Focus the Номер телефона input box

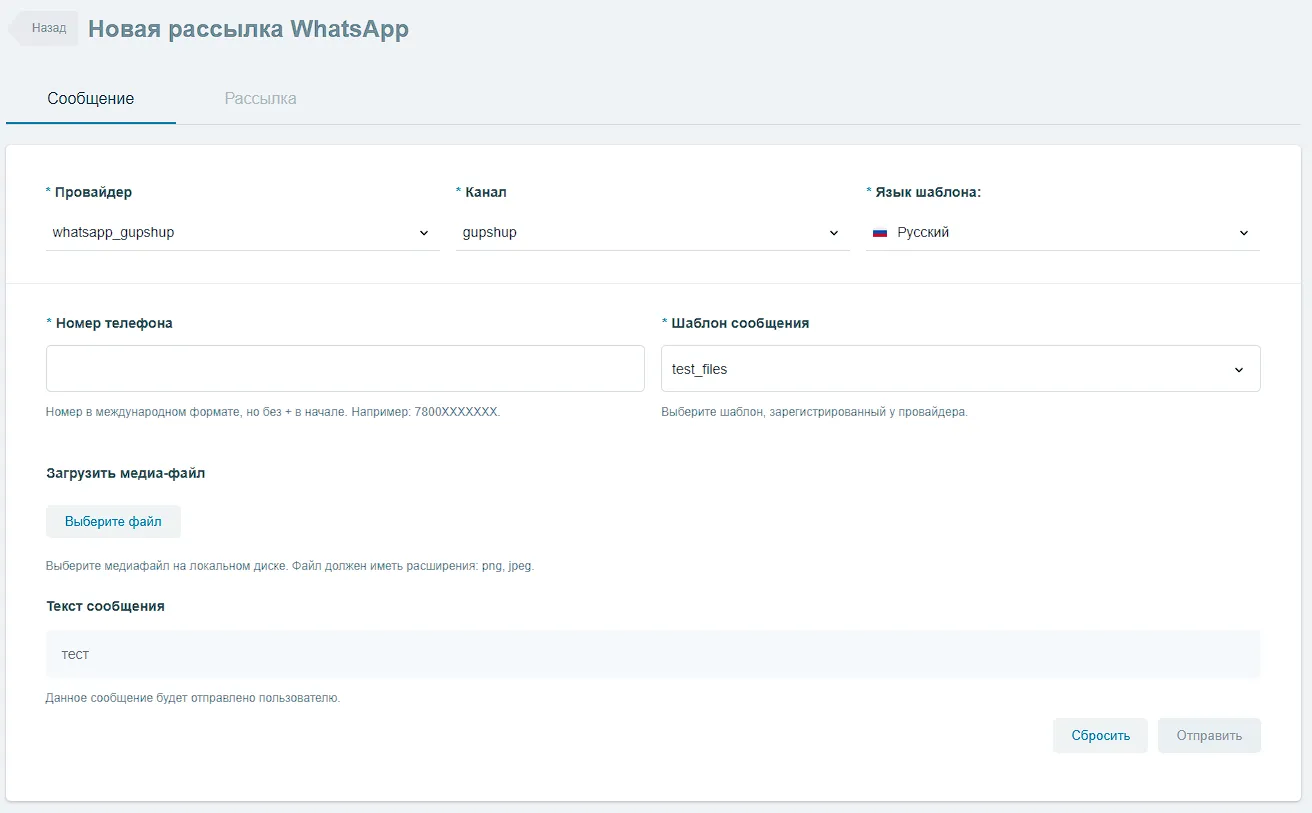point(345,369)
